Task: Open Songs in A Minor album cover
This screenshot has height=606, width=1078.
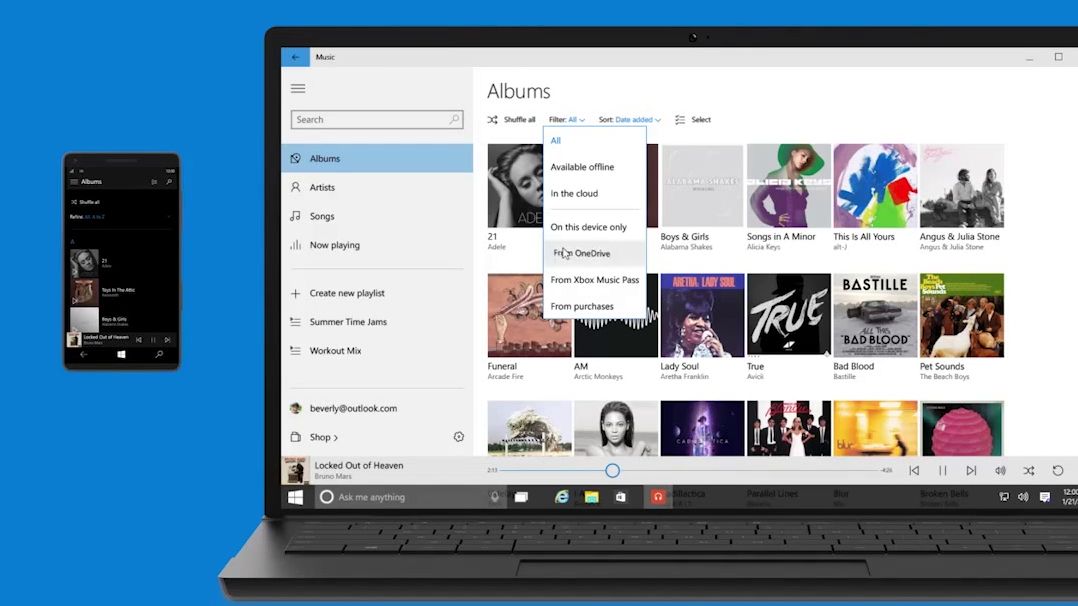Action: click(x=789, y=186)
